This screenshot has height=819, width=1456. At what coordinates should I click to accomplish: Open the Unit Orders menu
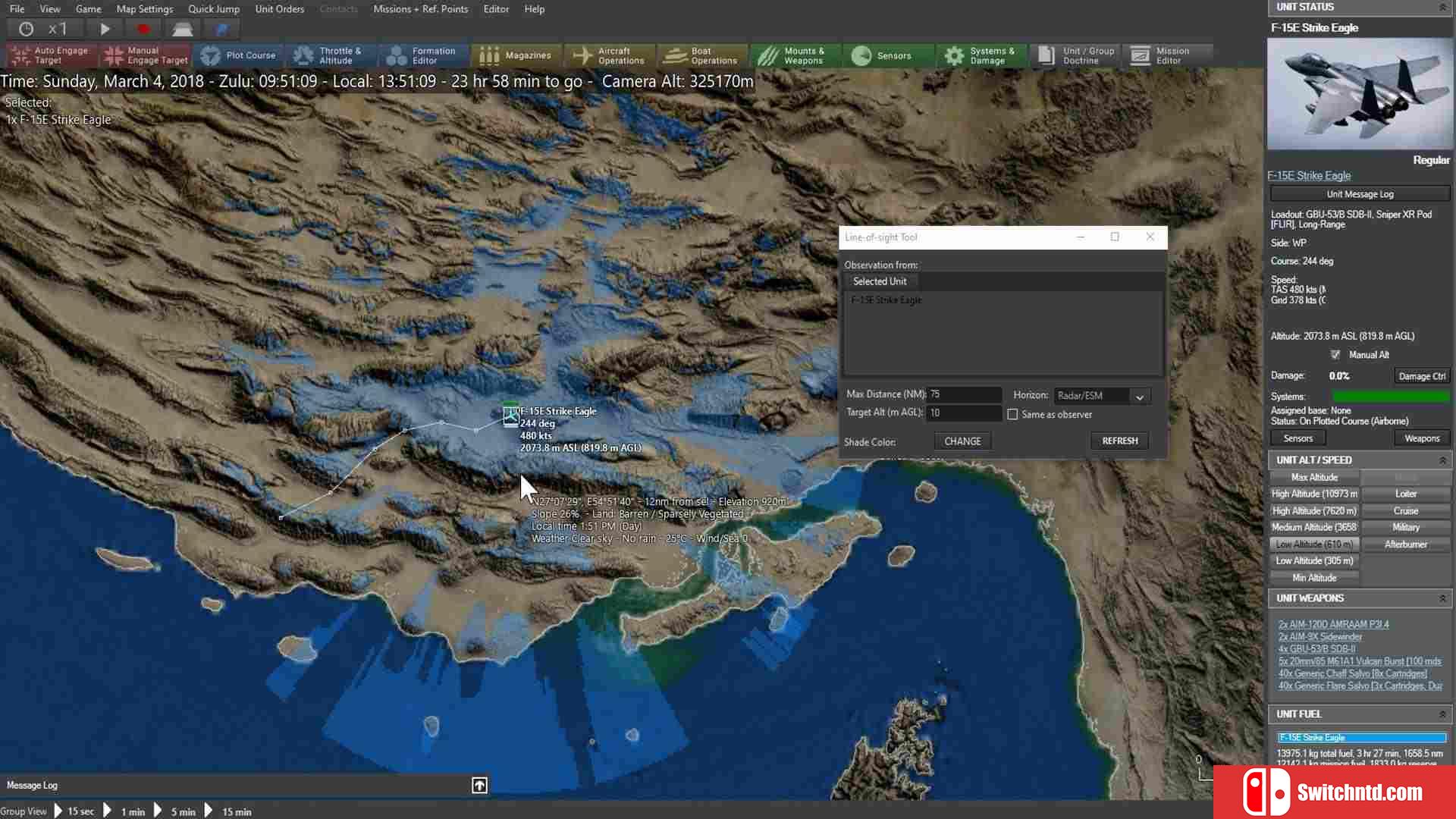(x=280, y=9)
